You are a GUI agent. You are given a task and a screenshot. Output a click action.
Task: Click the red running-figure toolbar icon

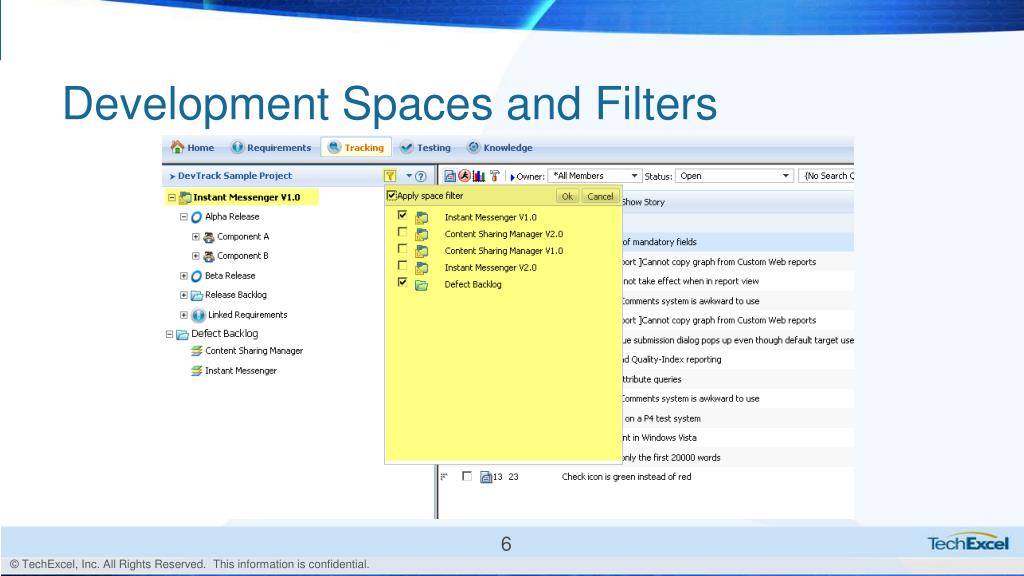click(464, 176)
